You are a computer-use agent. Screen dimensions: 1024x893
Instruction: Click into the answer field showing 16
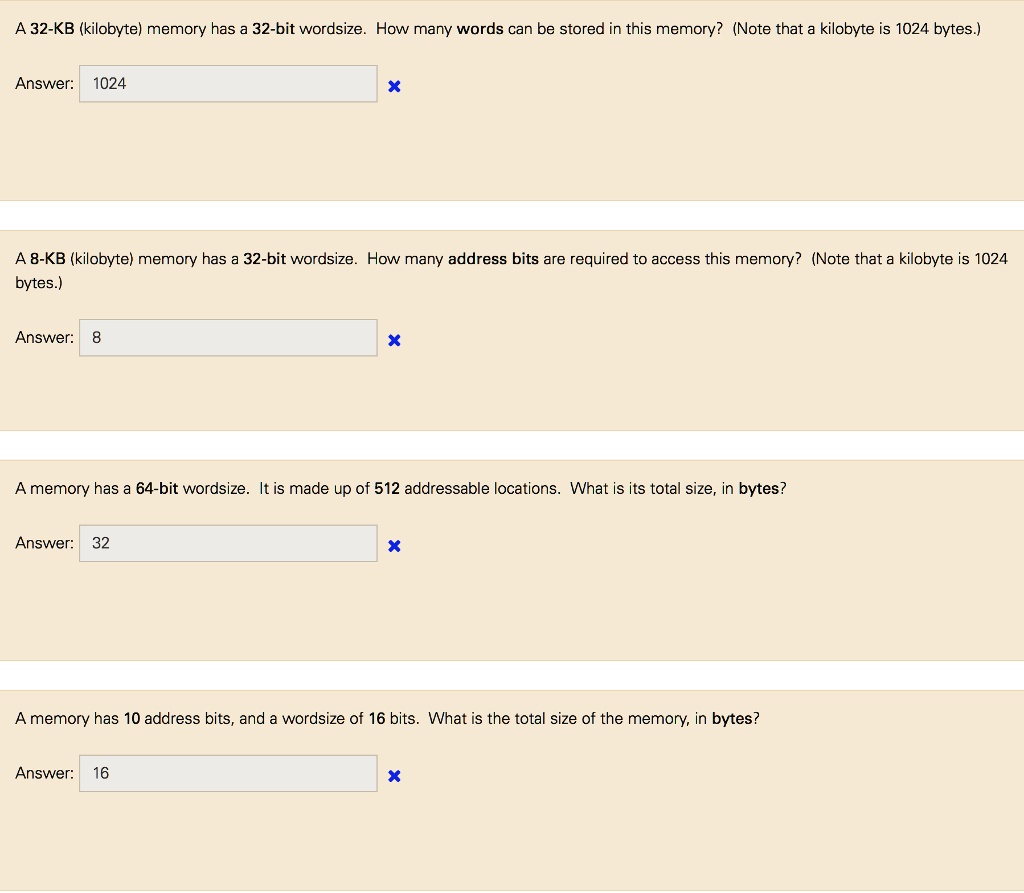pos(228,773)
